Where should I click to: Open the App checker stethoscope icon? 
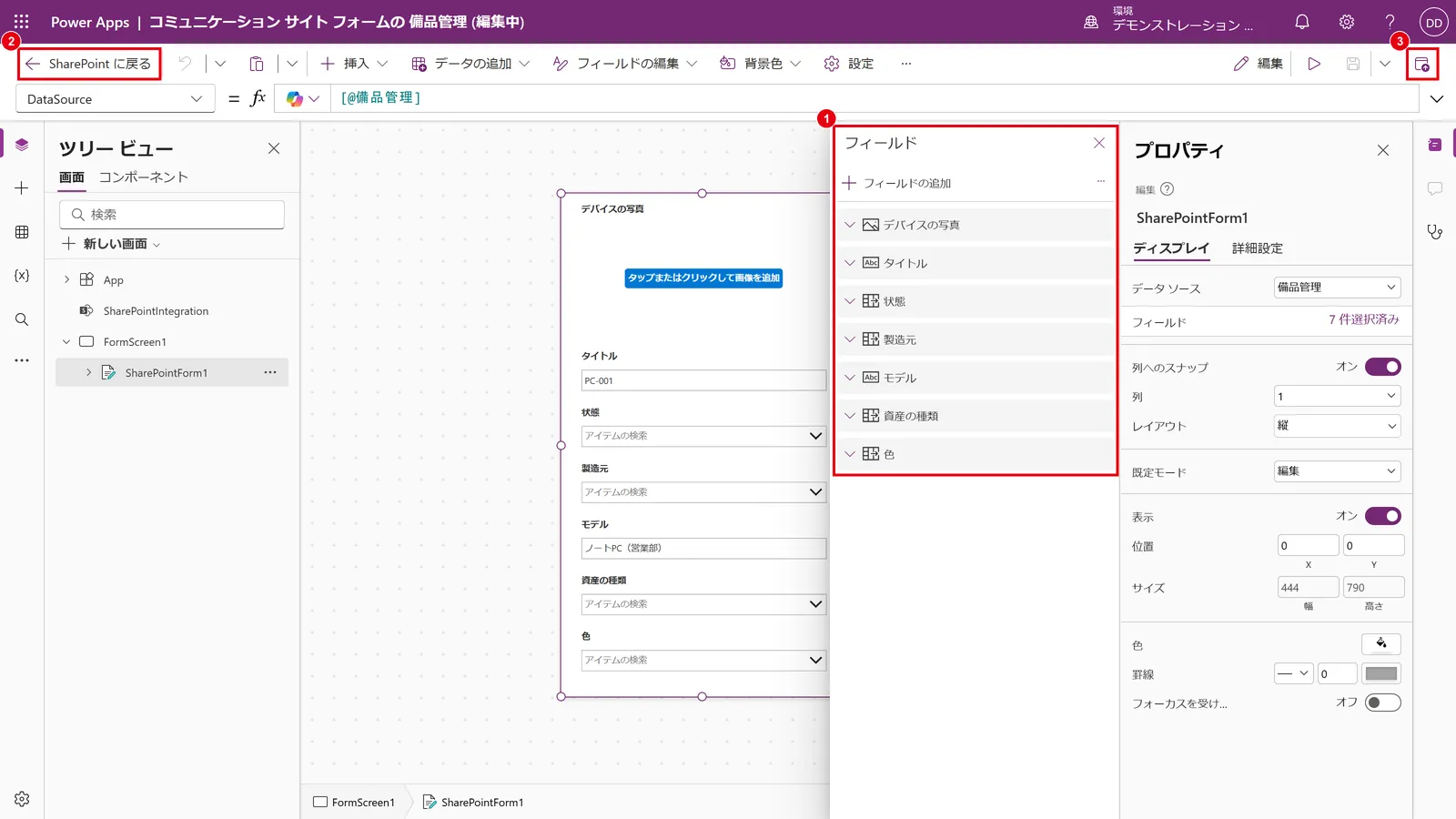click(x=1435, y=232)
